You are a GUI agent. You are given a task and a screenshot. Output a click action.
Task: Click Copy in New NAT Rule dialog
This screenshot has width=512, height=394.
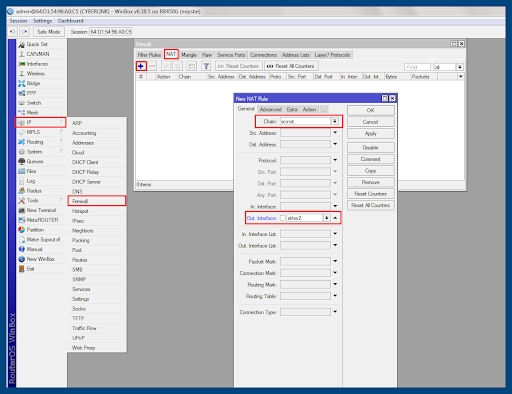coord(371,171)
